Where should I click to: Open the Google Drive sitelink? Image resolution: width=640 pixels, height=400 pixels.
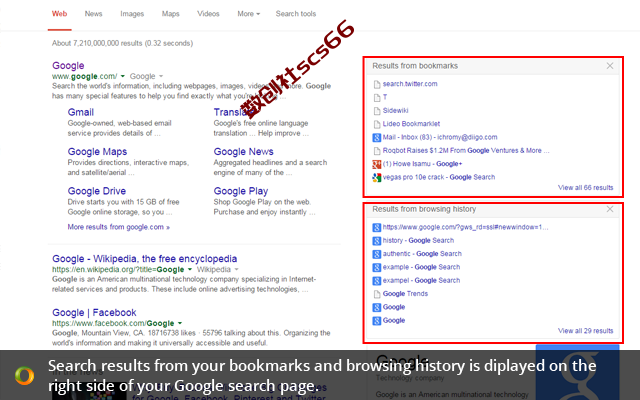coord(97,191)
